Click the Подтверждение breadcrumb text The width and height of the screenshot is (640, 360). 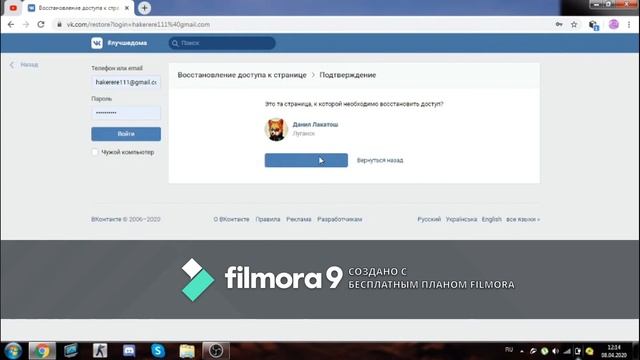tap(348, 75)
